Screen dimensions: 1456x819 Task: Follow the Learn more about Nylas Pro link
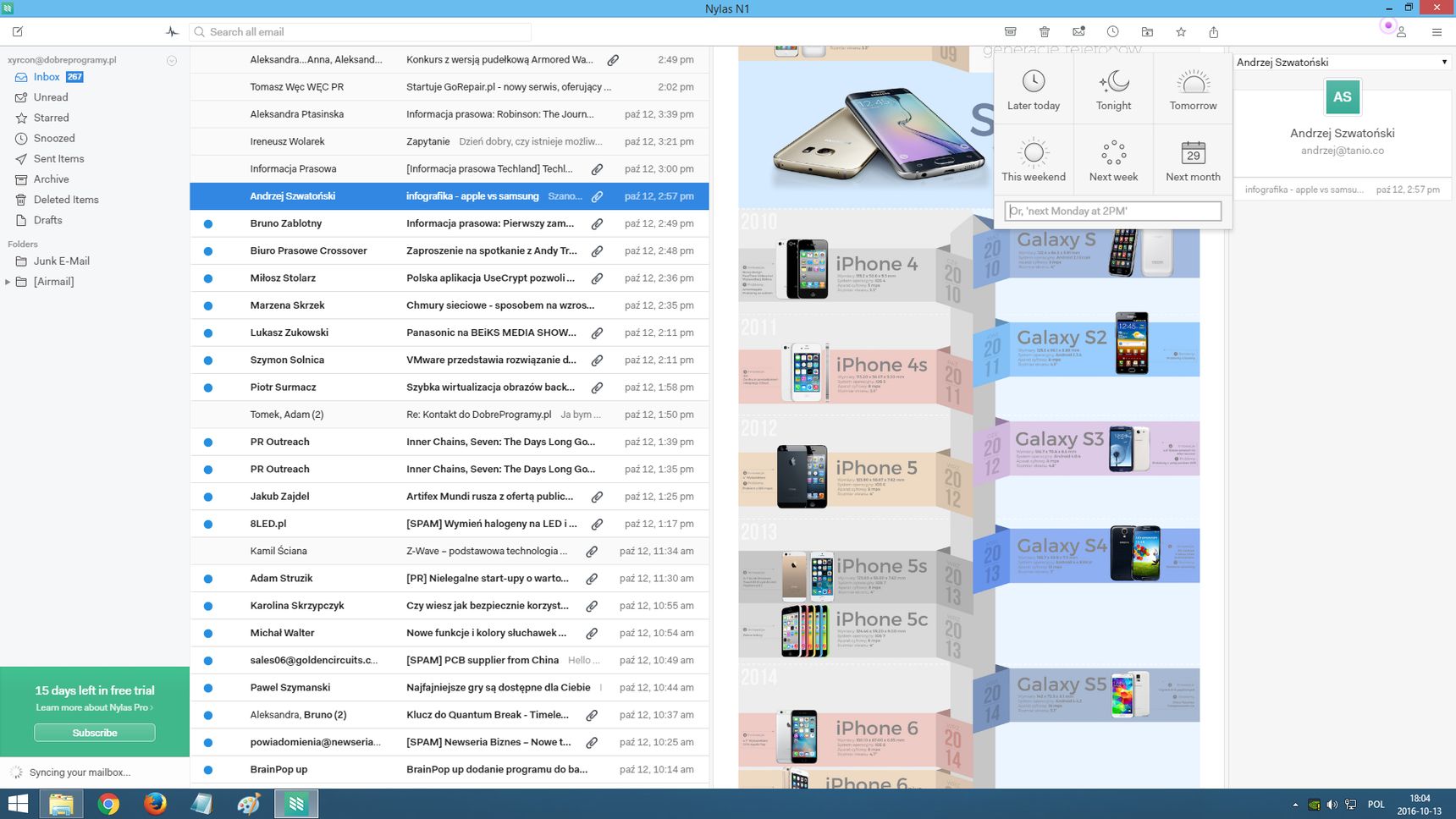(95, 707)
